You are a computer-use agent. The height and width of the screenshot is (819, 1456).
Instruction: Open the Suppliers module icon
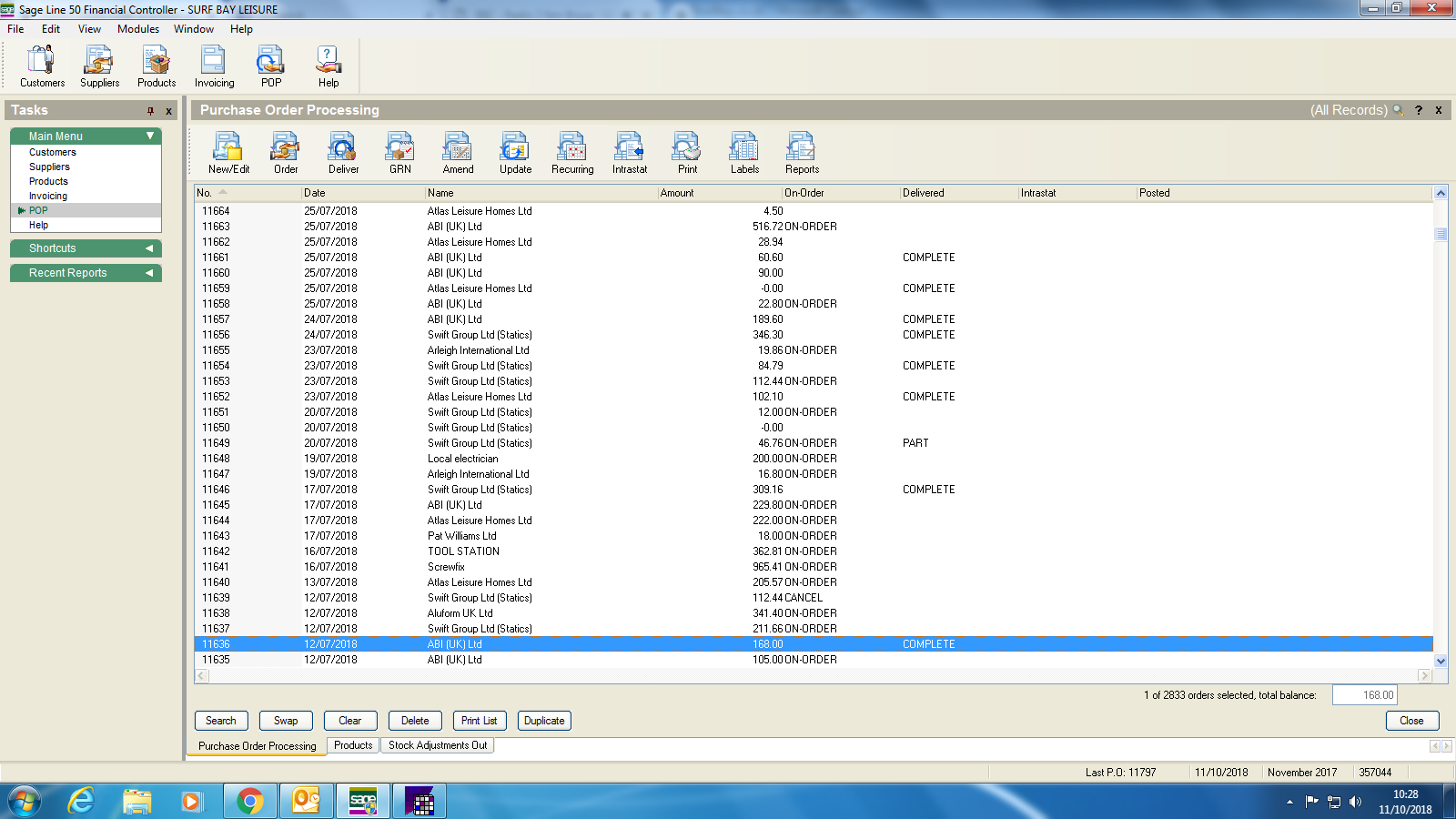pyautogui.click(x=99, y=66)
